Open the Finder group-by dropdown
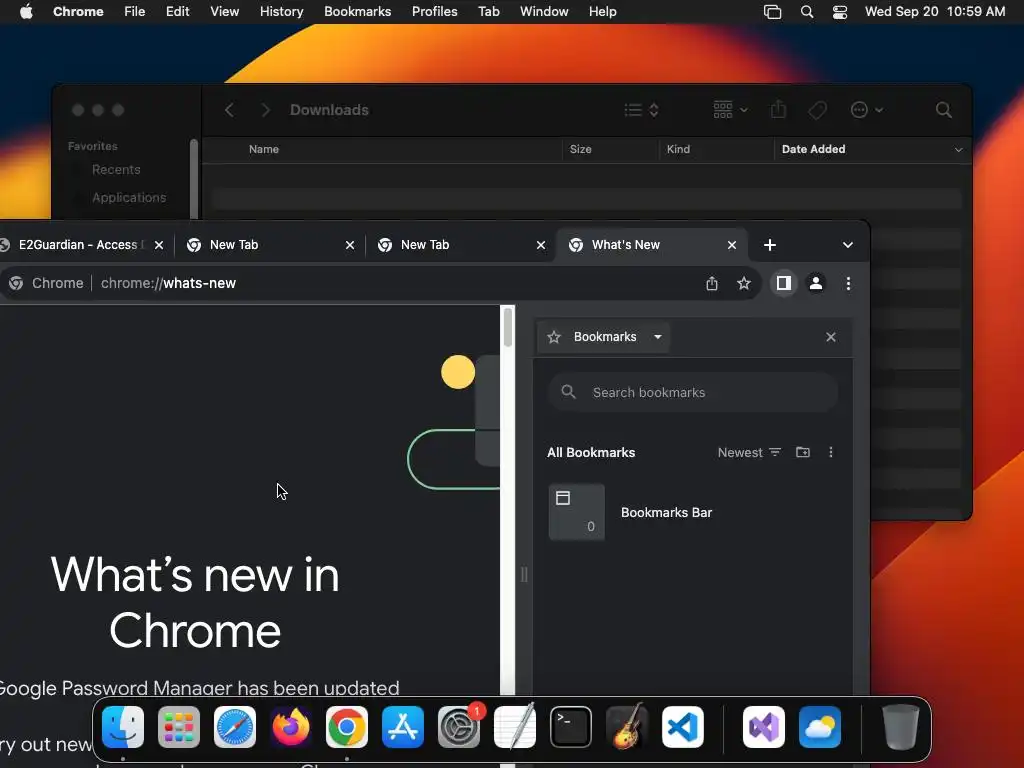Image resolution: width=1024 pixels, height=768 pixels. click(x=730, y=110)
